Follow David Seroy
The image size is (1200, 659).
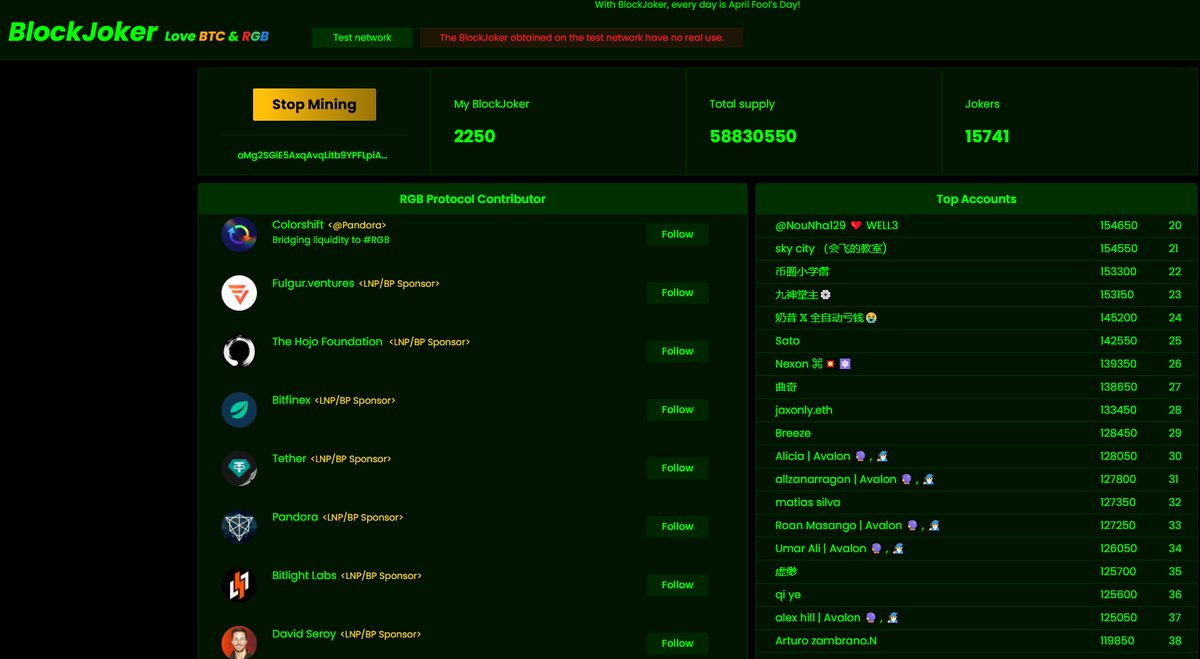pyautogui.click(x=677, y=643)
